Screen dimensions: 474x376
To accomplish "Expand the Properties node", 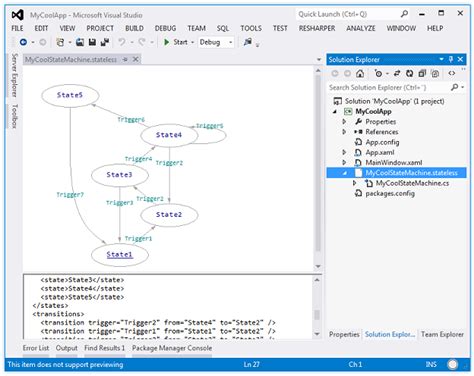I will coord(344,122).
